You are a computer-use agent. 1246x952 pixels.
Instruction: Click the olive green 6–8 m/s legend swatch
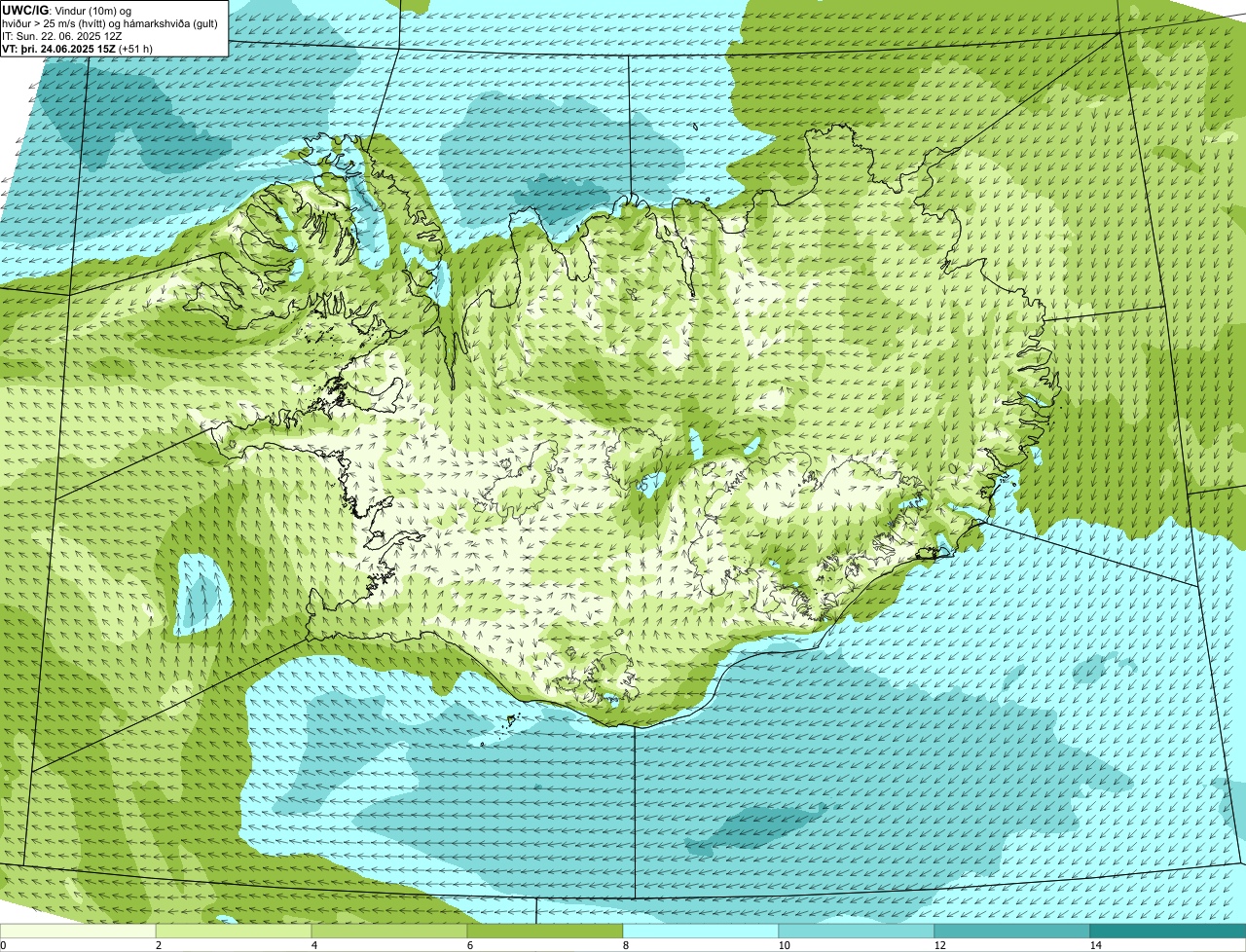[x=545, y=931]
